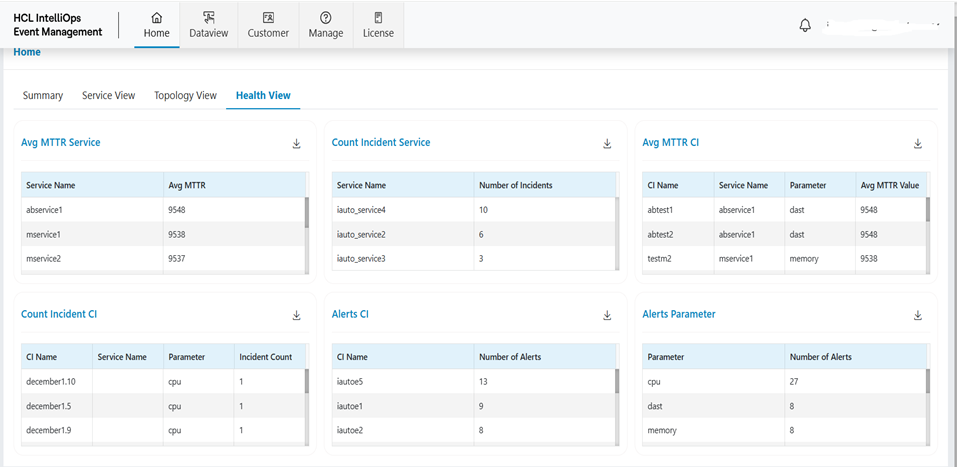Click the Avg MTTR Service panel title

coord(61,143)
